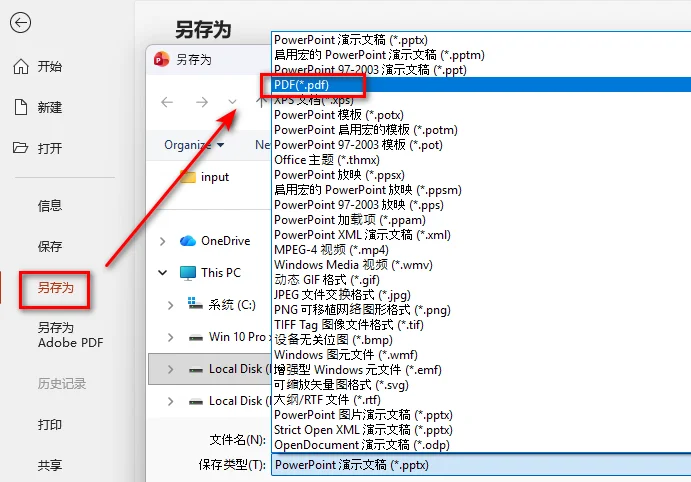691x482 pixels.
Task: Choose PowerPoint 97-2003 演示文稿 (*.ppt)
Action: pos(481,70)
